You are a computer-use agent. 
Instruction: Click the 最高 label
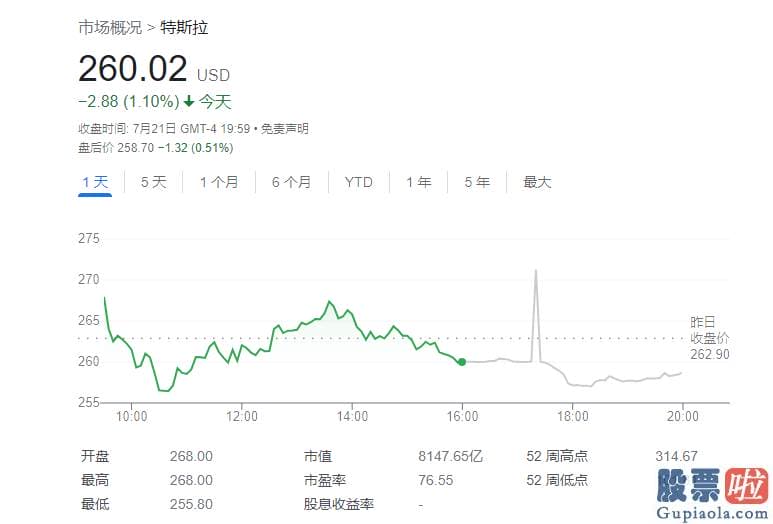(x=95, y=480)
